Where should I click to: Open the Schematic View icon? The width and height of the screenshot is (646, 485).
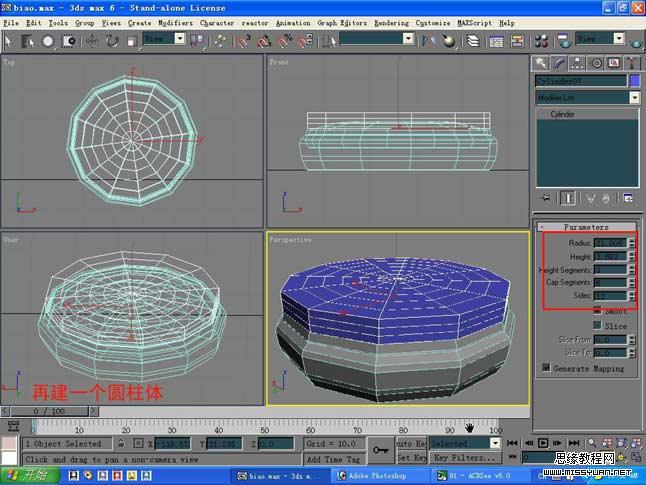[x=517, y=41]
